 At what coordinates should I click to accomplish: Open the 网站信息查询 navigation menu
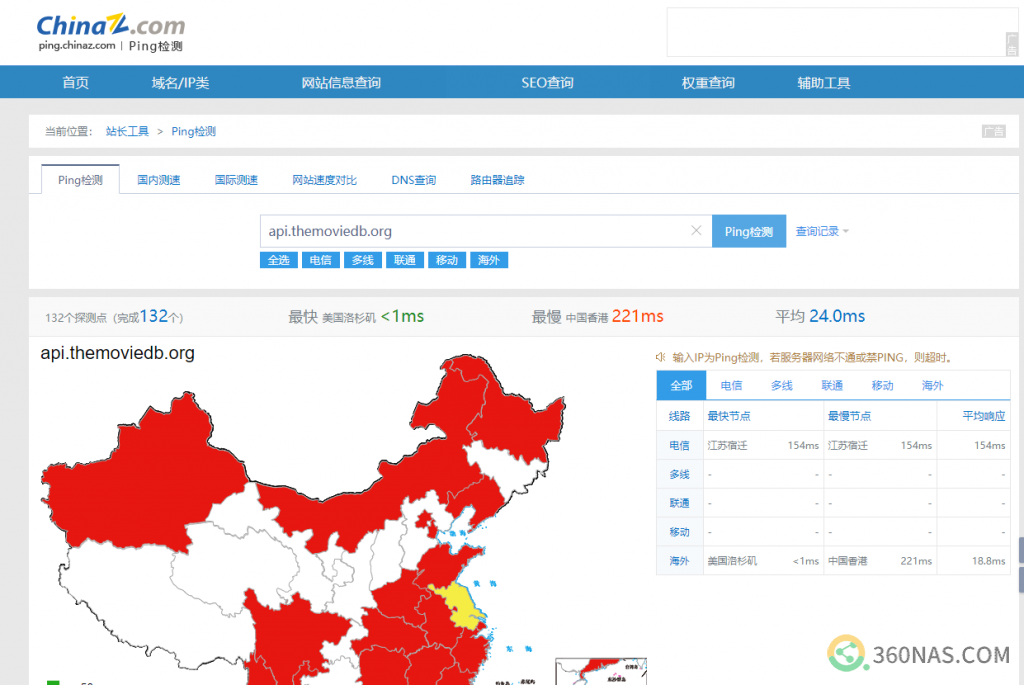[x=341, y=83]
